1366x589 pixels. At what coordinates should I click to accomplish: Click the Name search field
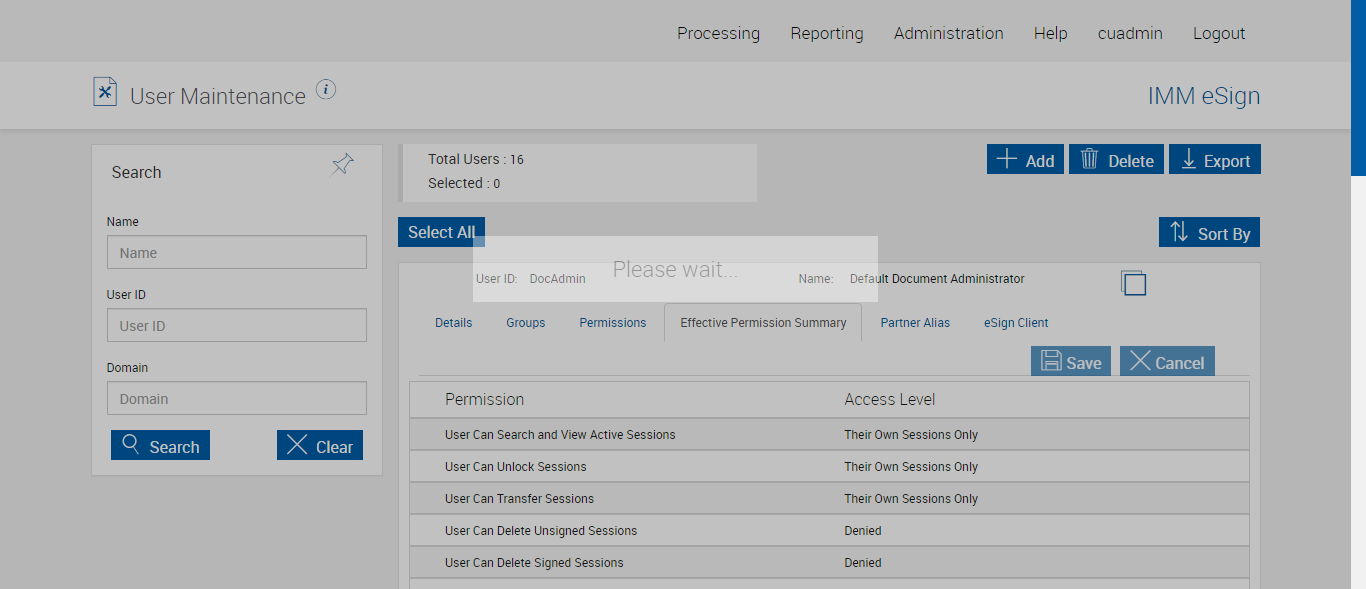[237, 253]
